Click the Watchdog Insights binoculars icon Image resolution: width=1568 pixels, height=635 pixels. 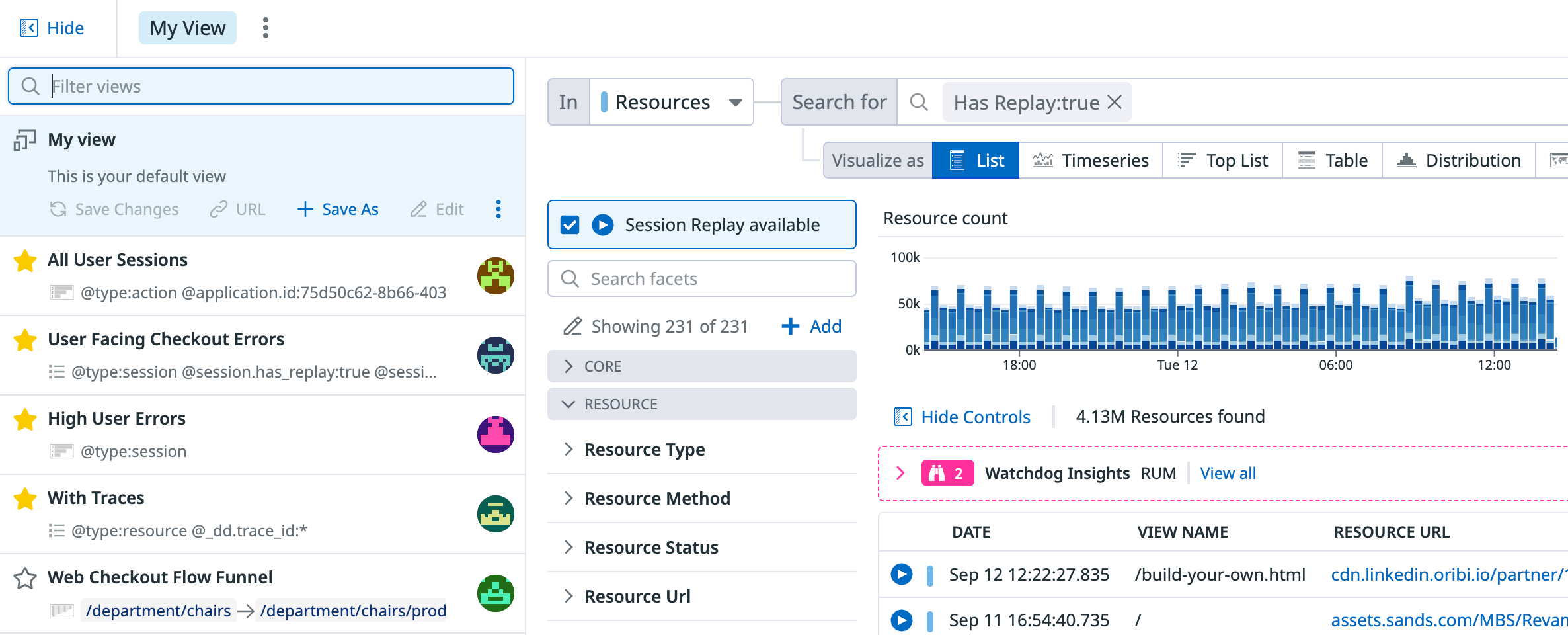(x=939, y=473)
